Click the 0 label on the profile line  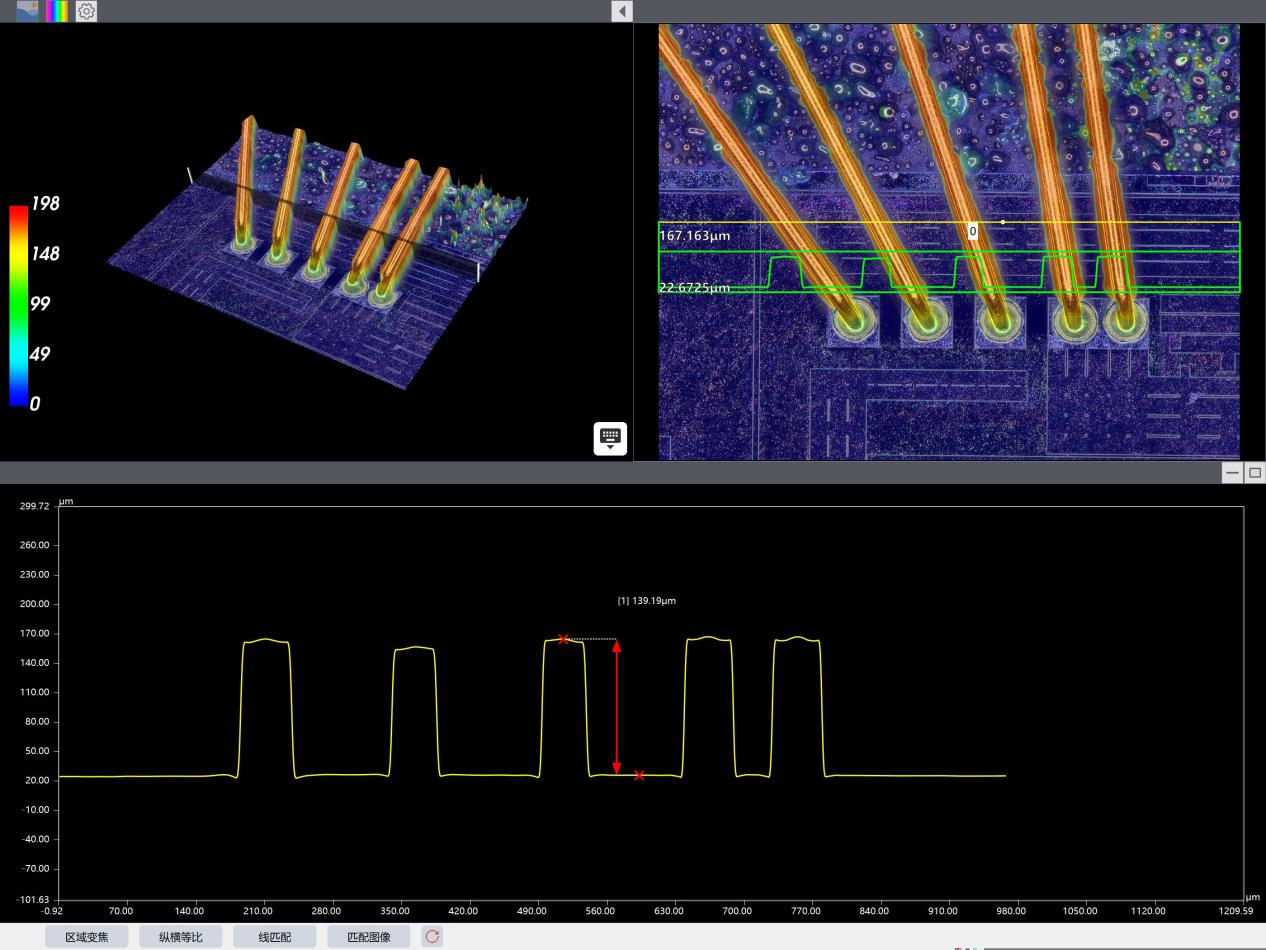click(972, 231)
